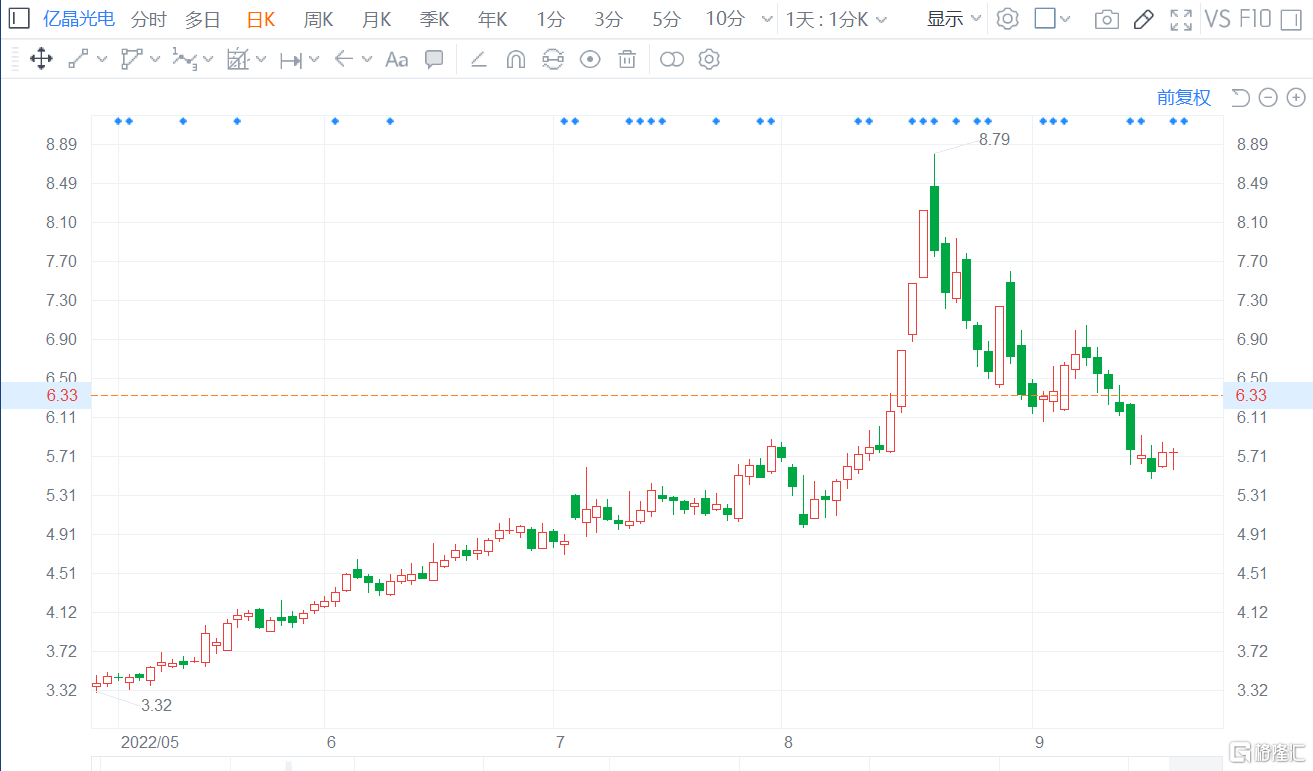This screenshot has width=1313, height=771.
Task: Zoom out chart with minus icon
Action: 1268,97
